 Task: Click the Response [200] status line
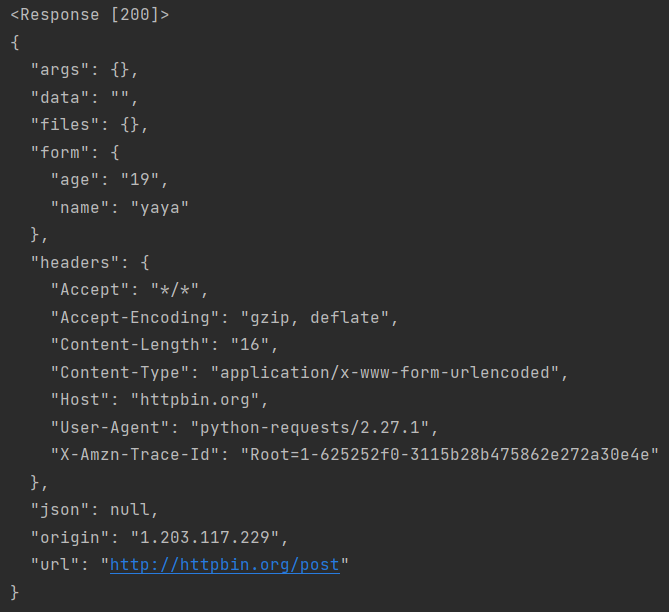(x=90, y=17)
